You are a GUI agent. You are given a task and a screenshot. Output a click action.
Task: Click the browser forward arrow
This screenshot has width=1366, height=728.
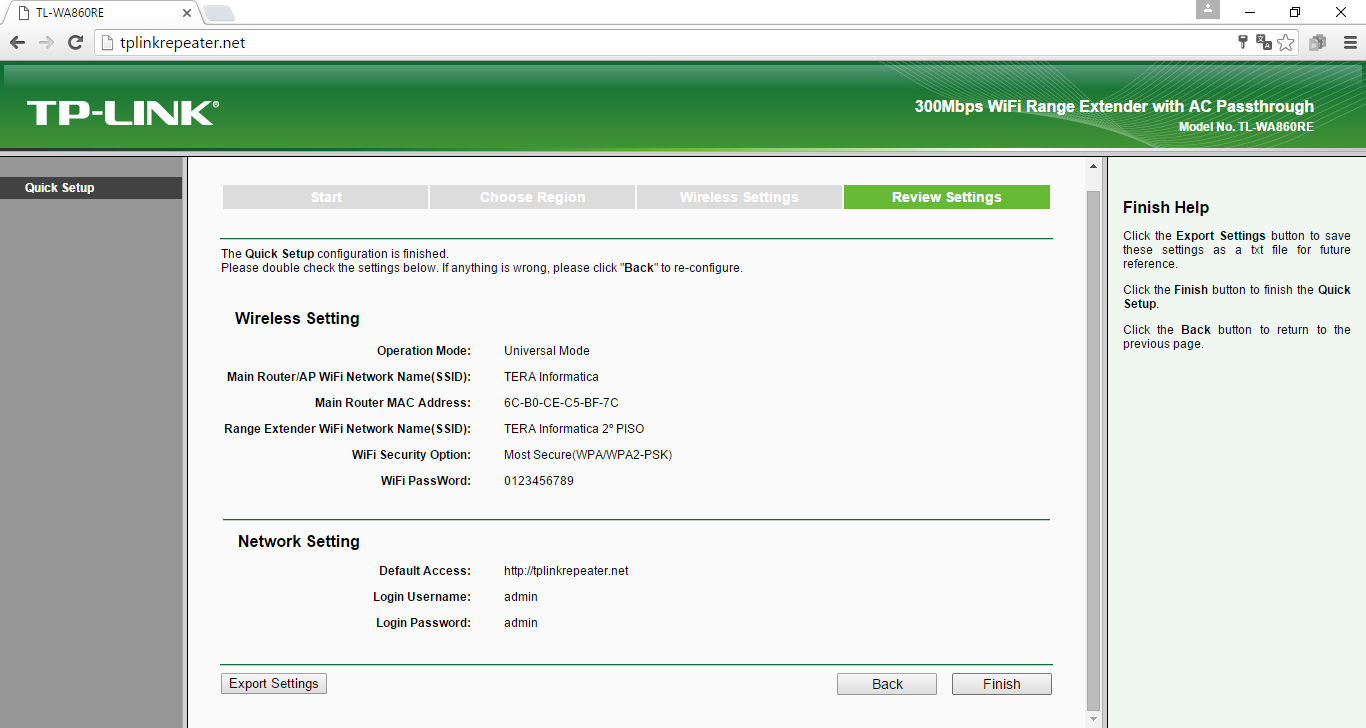46,42
